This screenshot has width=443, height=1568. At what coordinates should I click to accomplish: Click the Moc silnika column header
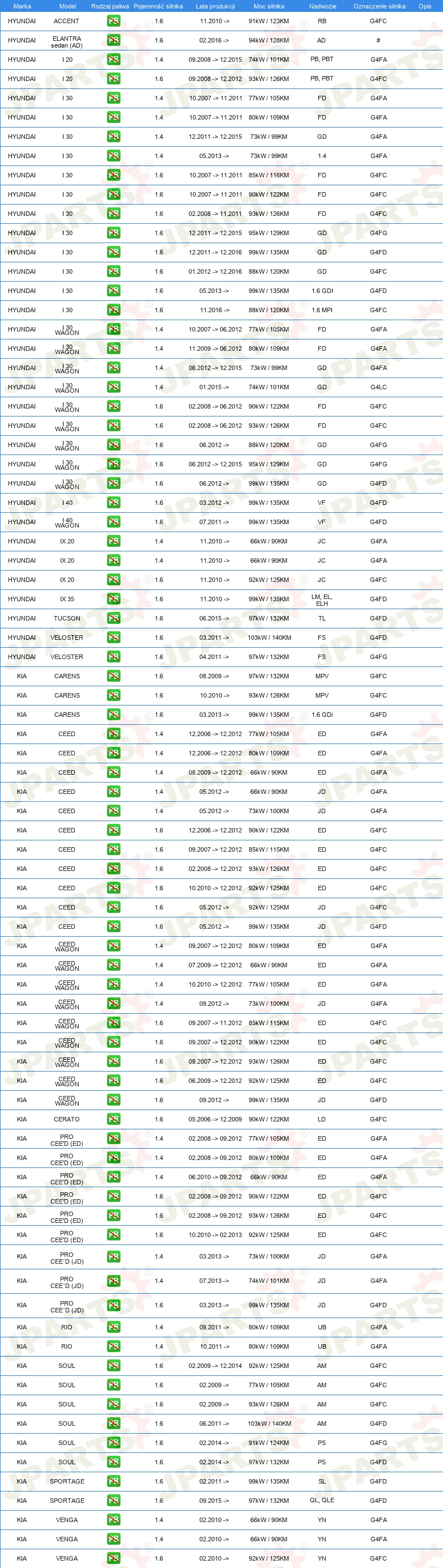coord(269,6)
